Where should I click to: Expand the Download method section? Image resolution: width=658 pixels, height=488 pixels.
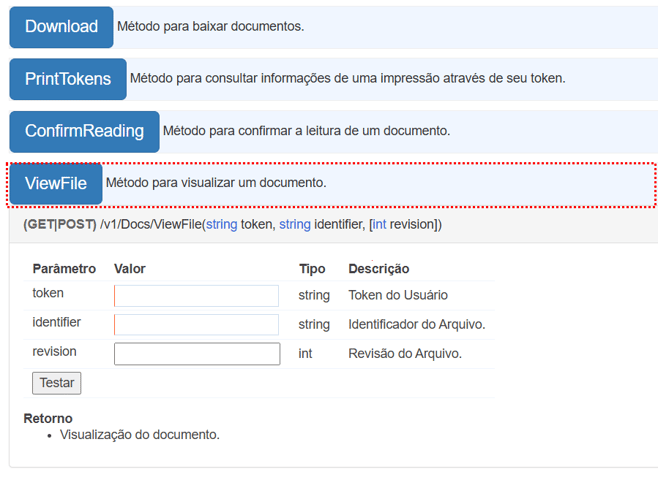click(x=61, y=27)
